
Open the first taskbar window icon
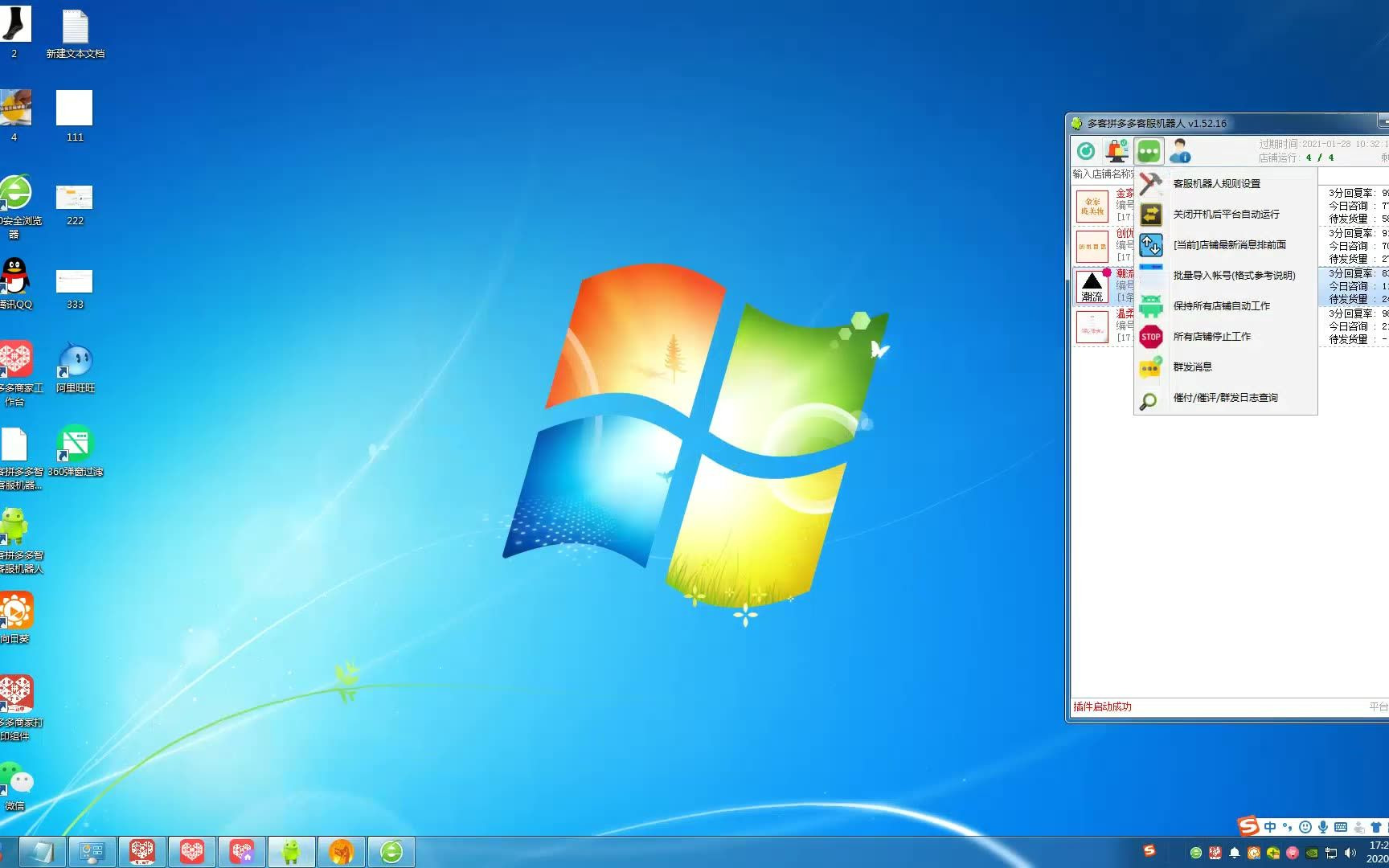coord(41,852)
